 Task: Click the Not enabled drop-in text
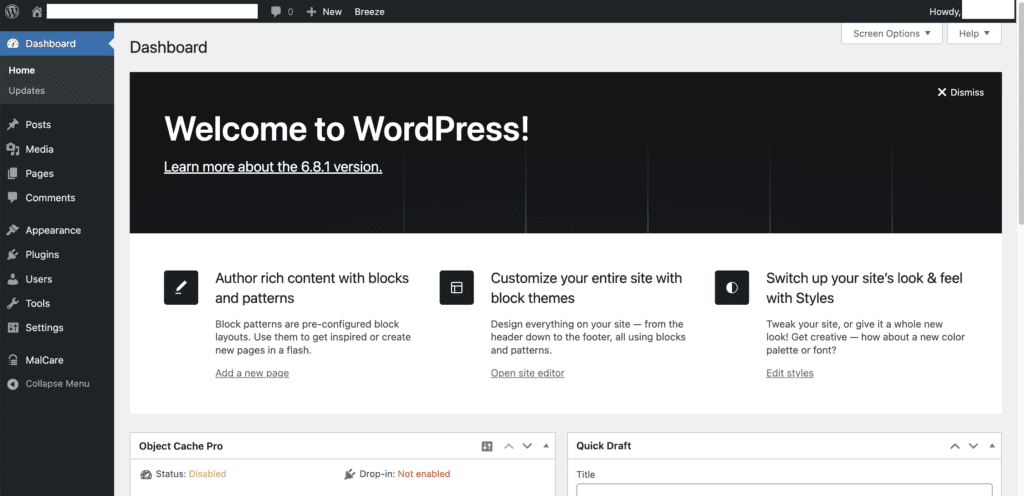coord(424,474)
